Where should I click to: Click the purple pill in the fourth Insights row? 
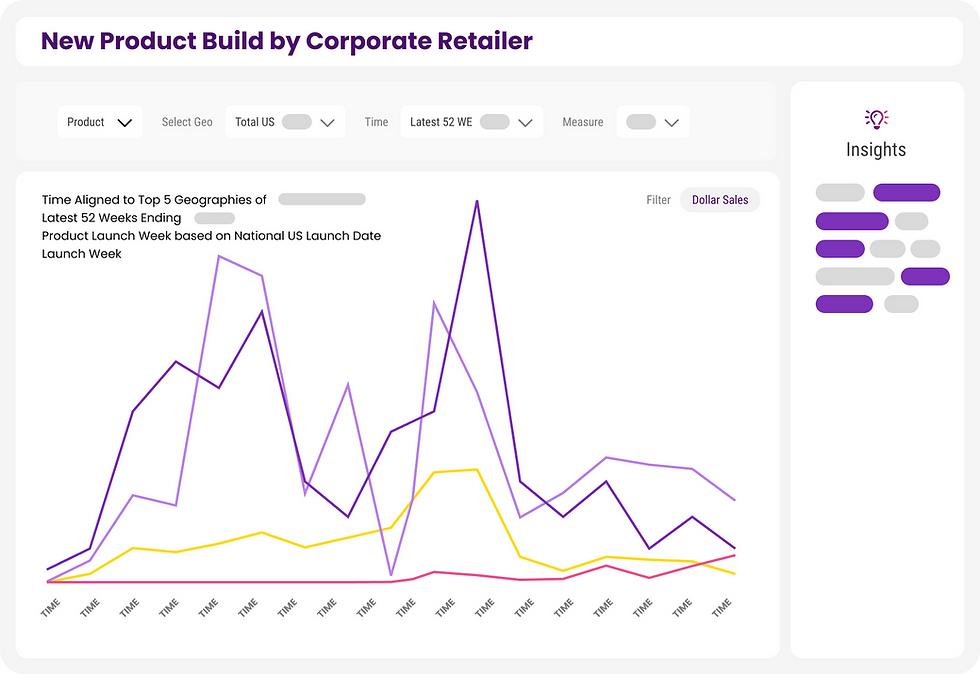click(x=925, y=276)
